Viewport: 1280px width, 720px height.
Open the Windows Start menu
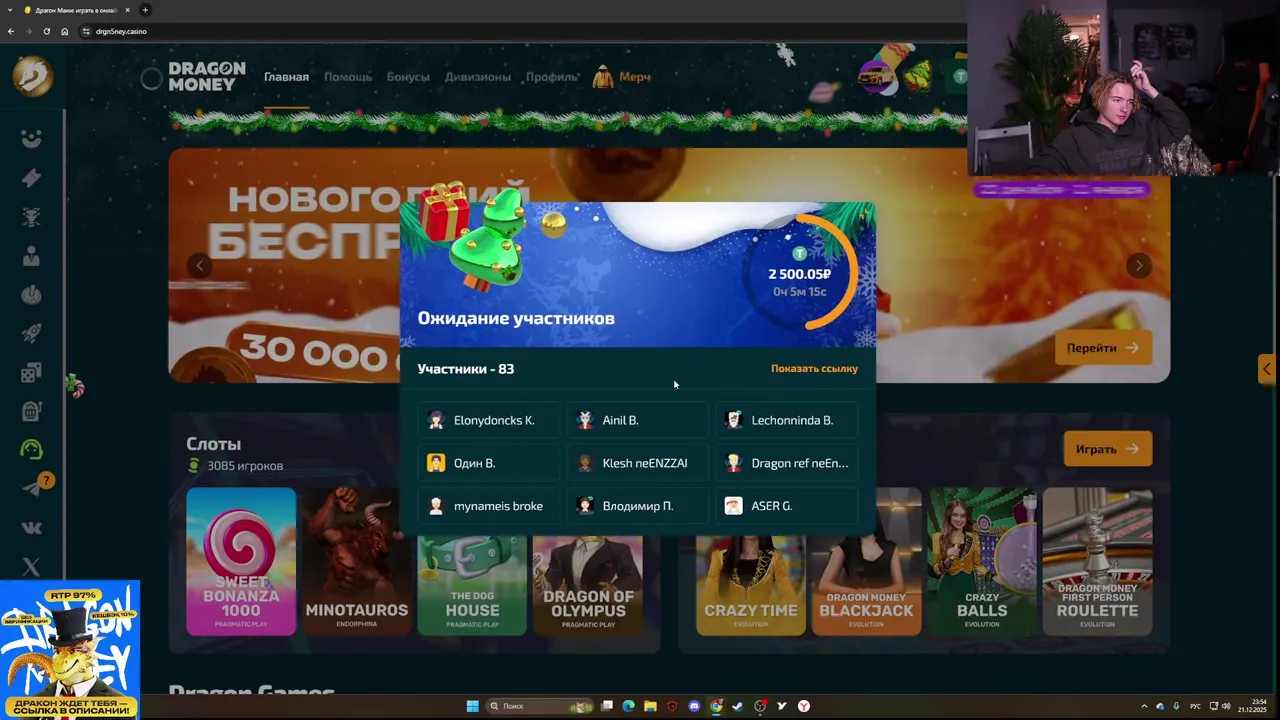[x=472, y=706]
